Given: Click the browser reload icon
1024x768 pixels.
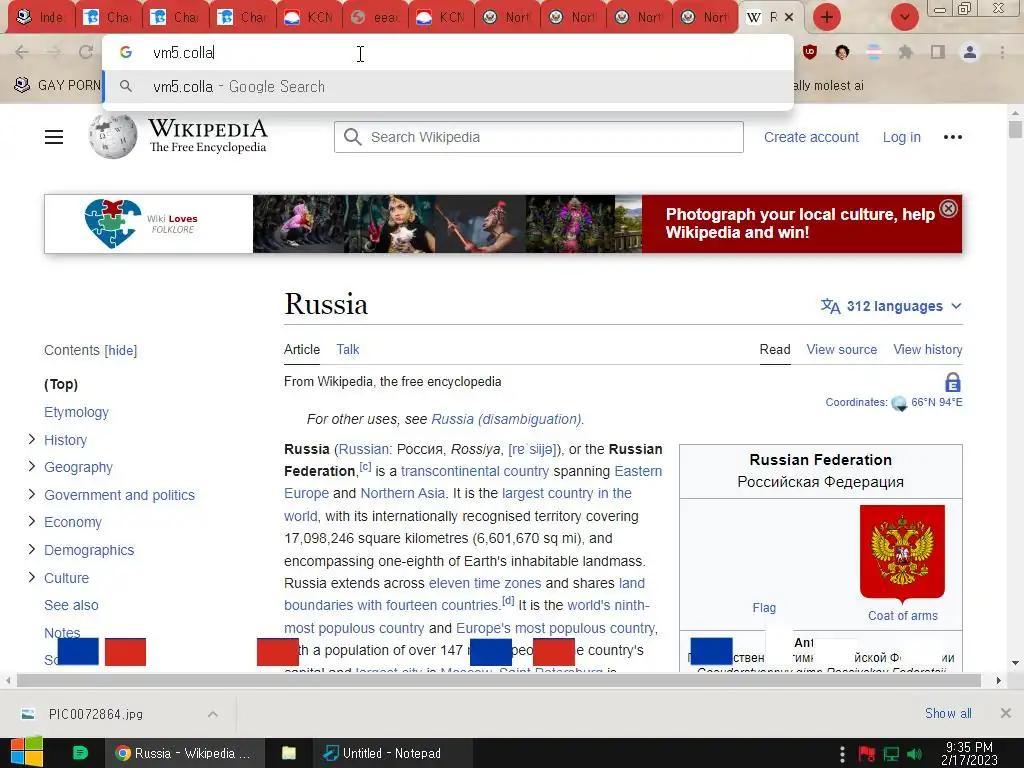Looking at the screenshot, I should click(86, 52).
